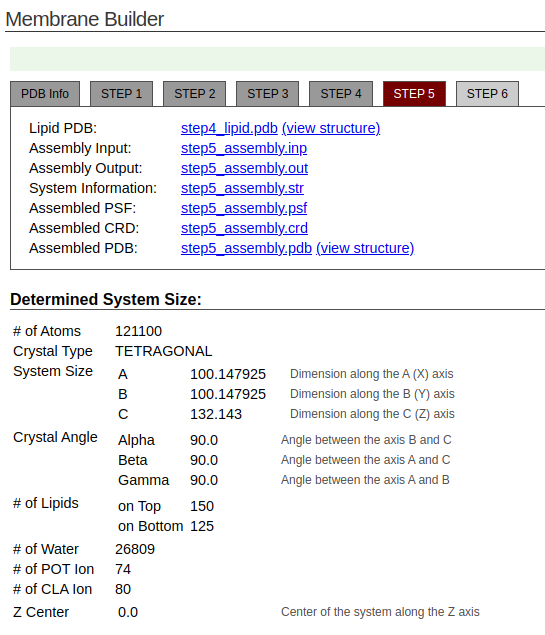The image size is (545, 635).
Task: Advance to the STEP 6 tab
Action: pos(487,94)
